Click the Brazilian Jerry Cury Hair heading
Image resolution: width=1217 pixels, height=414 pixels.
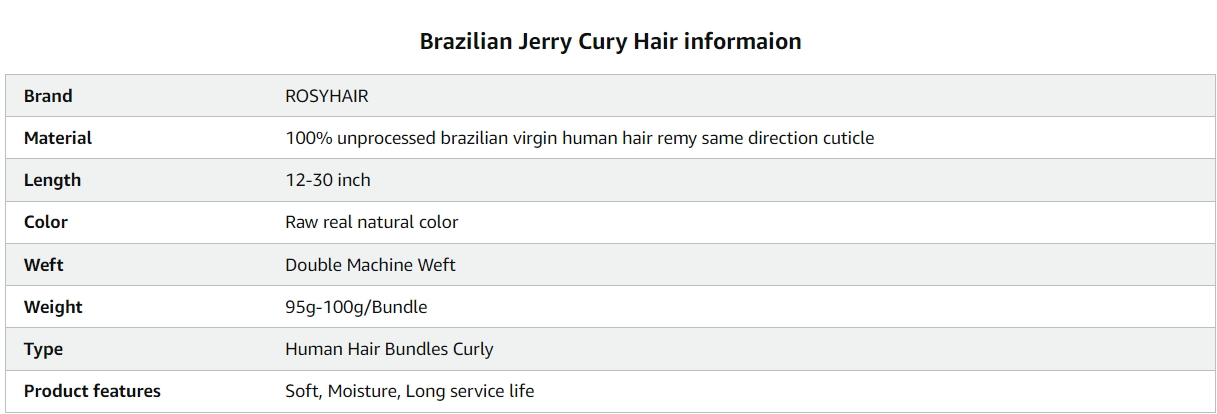610,42
